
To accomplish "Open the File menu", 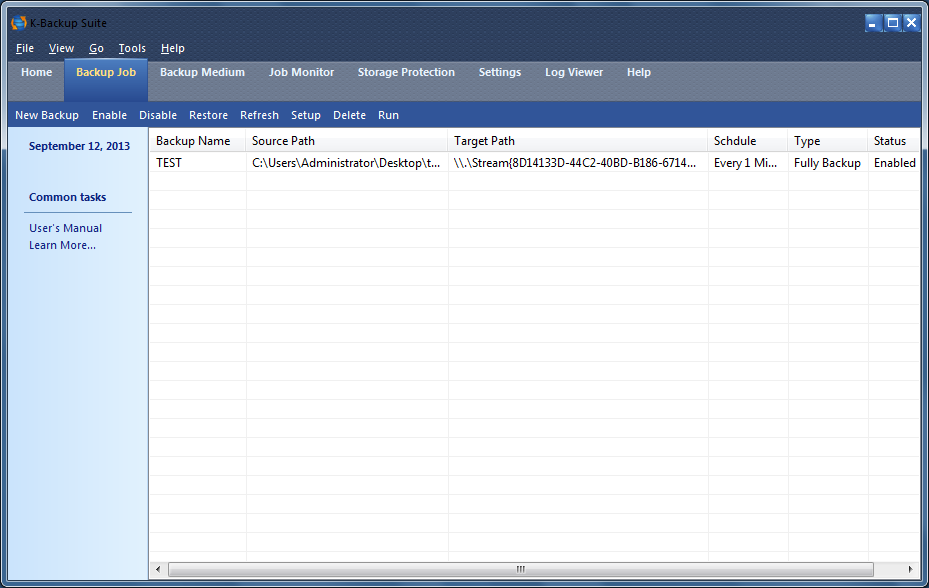I will 25,48.
